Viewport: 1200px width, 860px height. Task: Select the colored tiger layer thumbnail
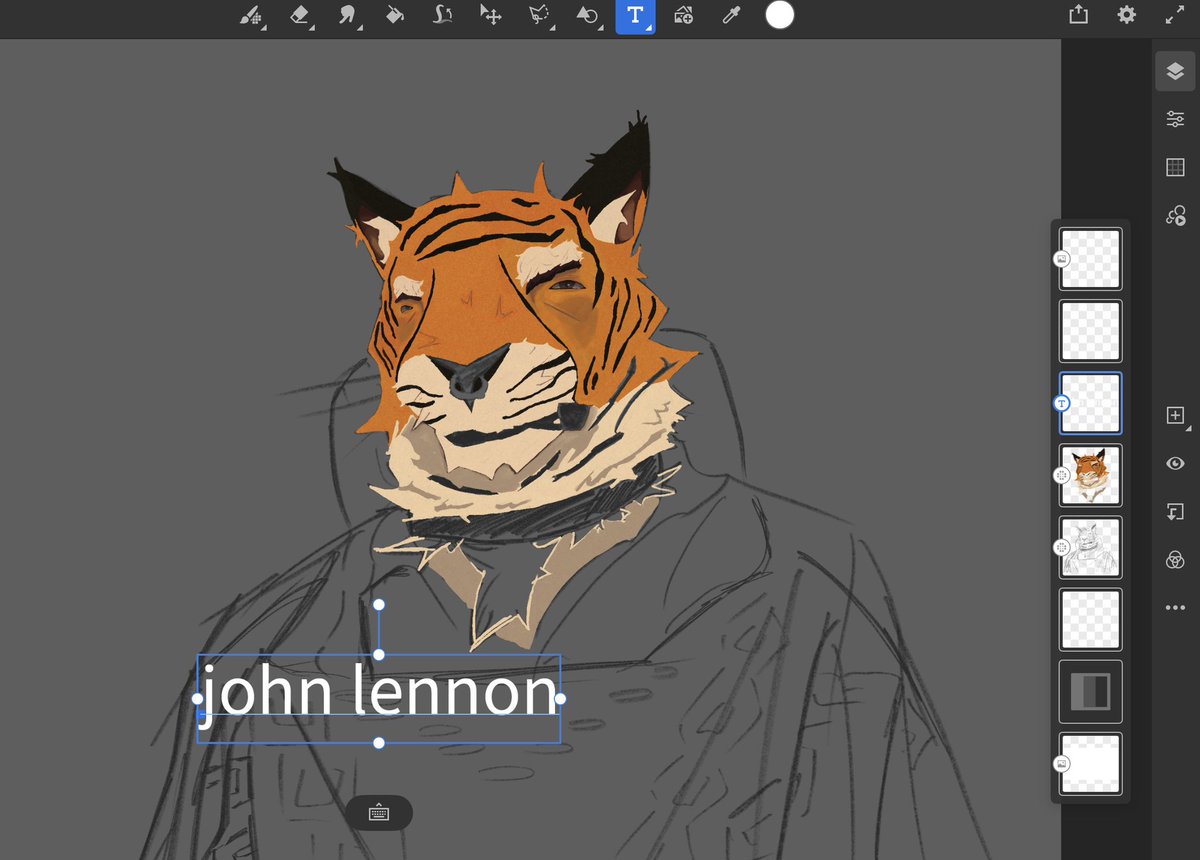(1091, 475)
